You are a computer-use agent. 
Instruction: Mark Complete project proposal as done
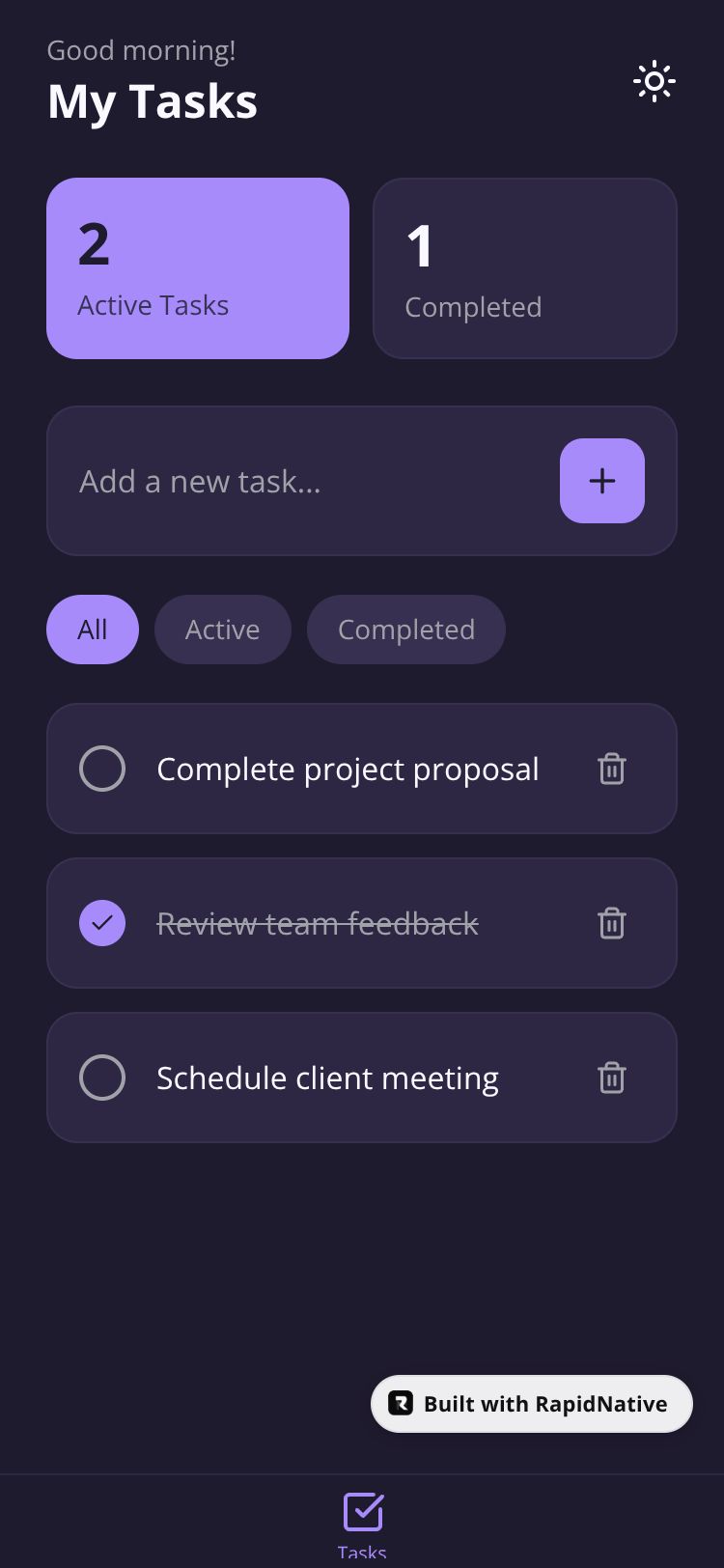tap(102, 770)
